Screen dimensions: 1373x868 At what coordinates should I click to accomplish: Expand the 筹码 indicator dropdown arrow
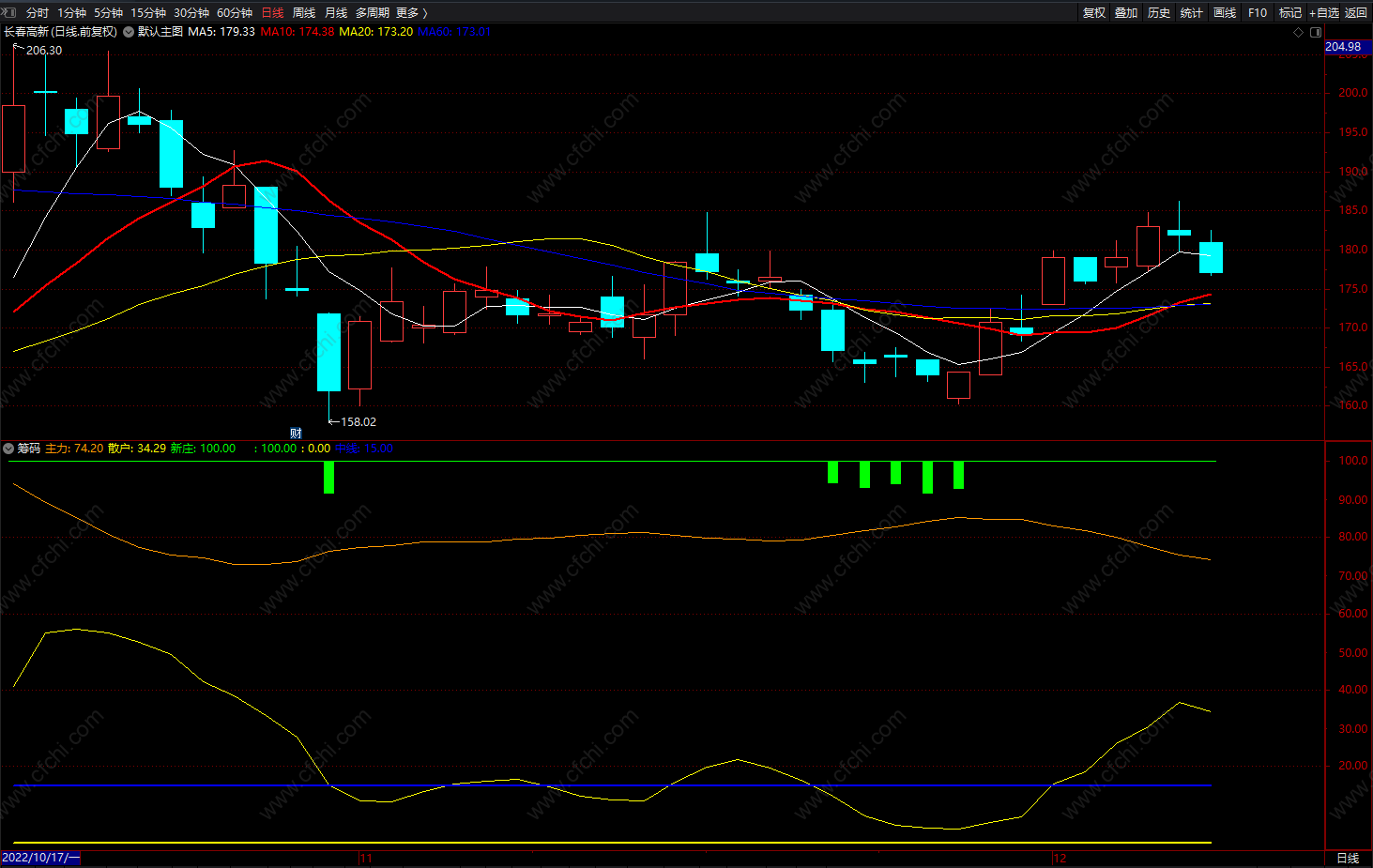(x=8, y=449)
